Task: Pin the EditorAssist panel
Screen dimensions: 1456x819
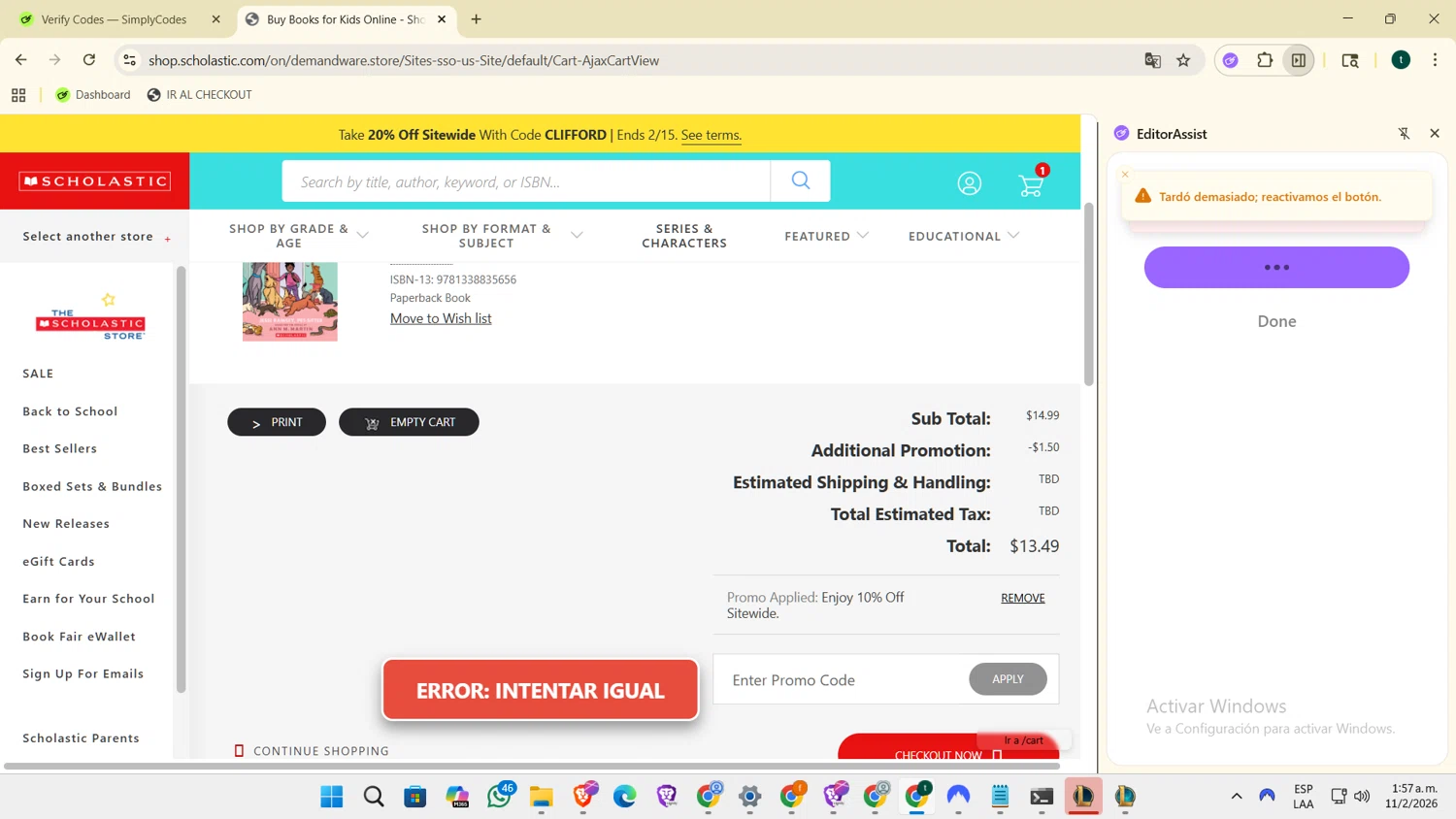Action: point(1404,134)
